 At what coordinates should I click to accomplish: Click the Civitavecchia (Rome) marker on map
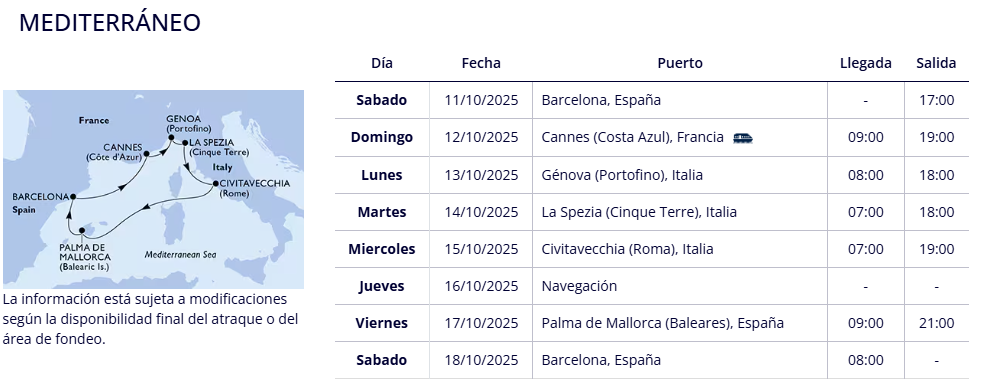pyautogui.click(x=216, y=184)
